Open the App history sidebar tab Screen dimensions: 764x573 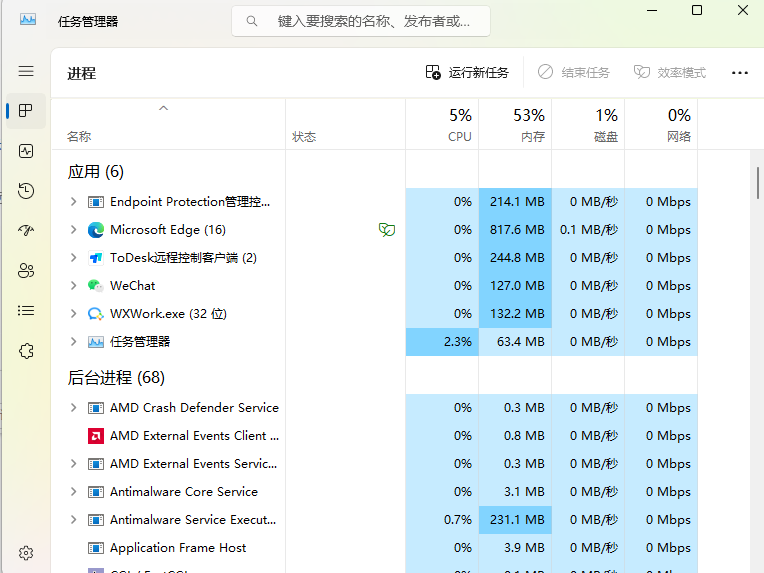tap(26, 191)
